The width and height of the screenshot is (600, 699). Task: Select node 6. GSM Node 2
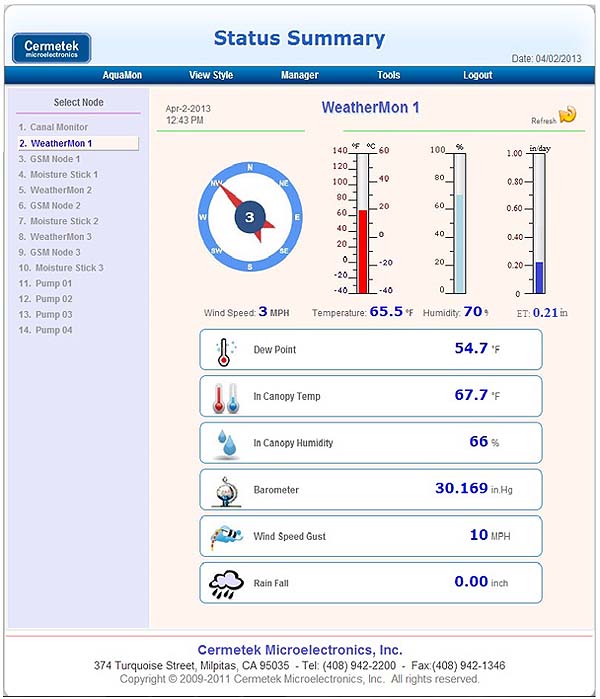pyautogui.click(x=49, y=206)
